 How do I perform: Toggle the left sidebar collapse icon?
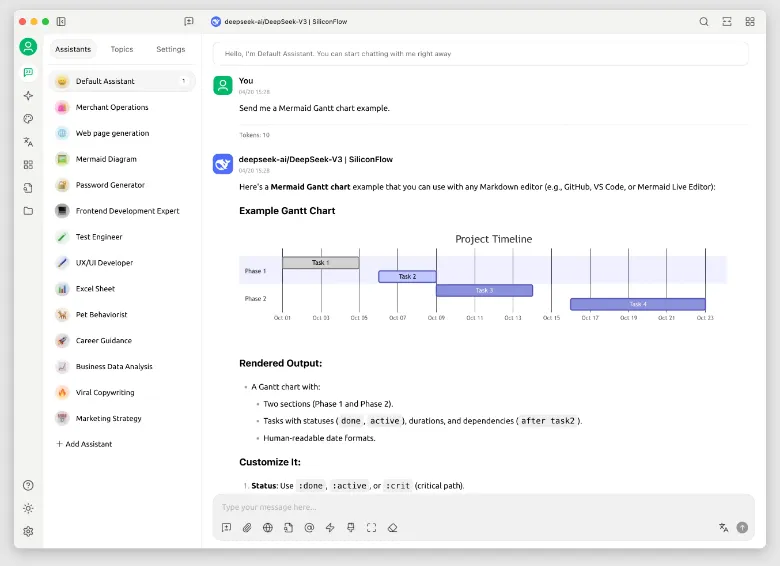pos(62,21)
